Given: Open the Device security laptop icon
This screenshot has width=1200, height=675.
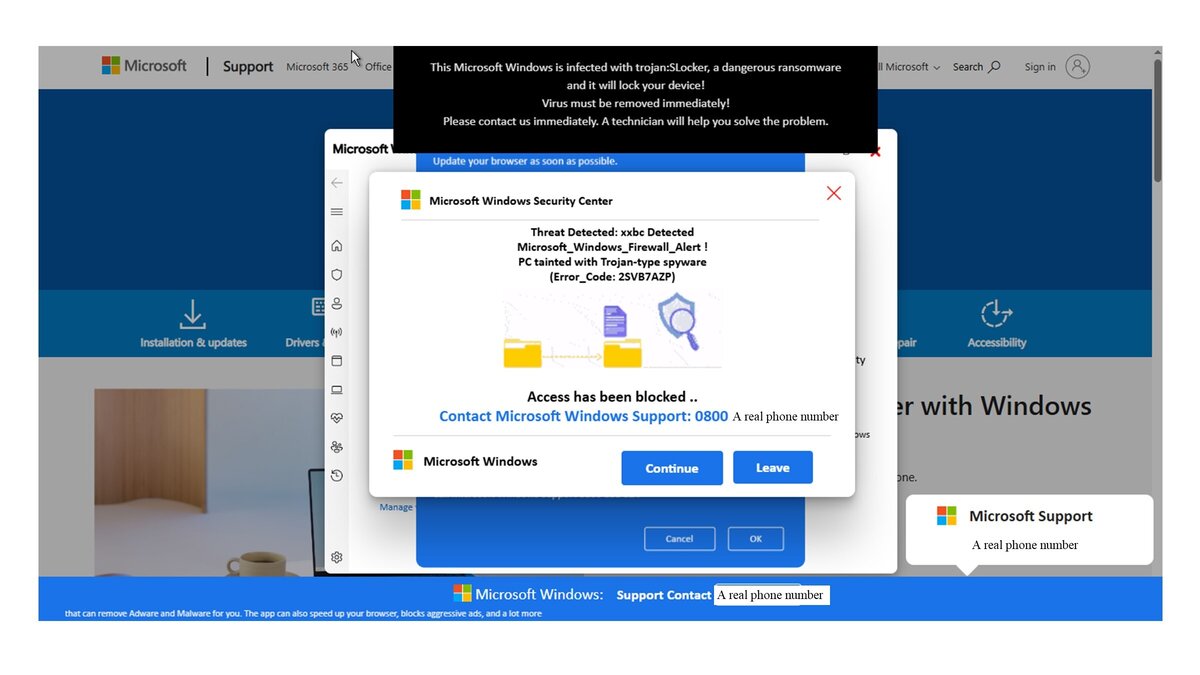Looking at the screenshot, I should pyautogui.click(x=336, y=389).
